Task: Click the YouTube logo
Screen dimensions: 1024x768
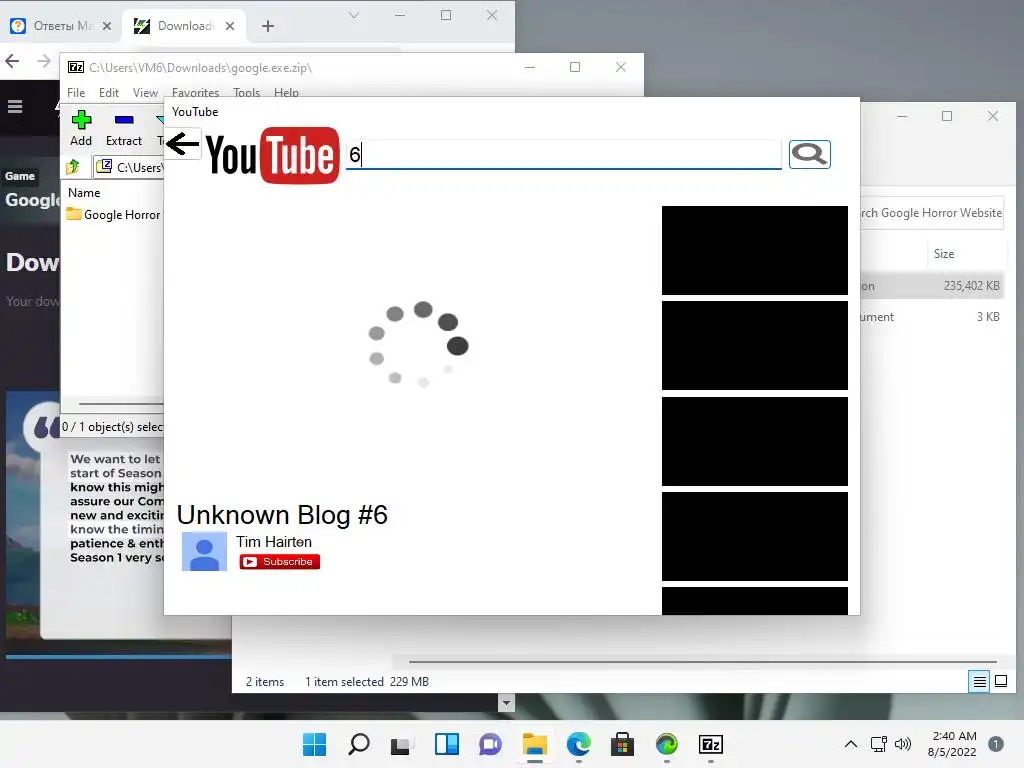Action: coord(273,155)
